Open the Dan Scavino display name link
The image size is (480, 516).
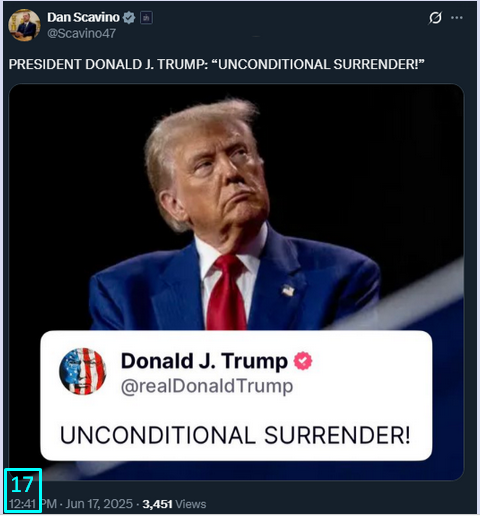83,18
